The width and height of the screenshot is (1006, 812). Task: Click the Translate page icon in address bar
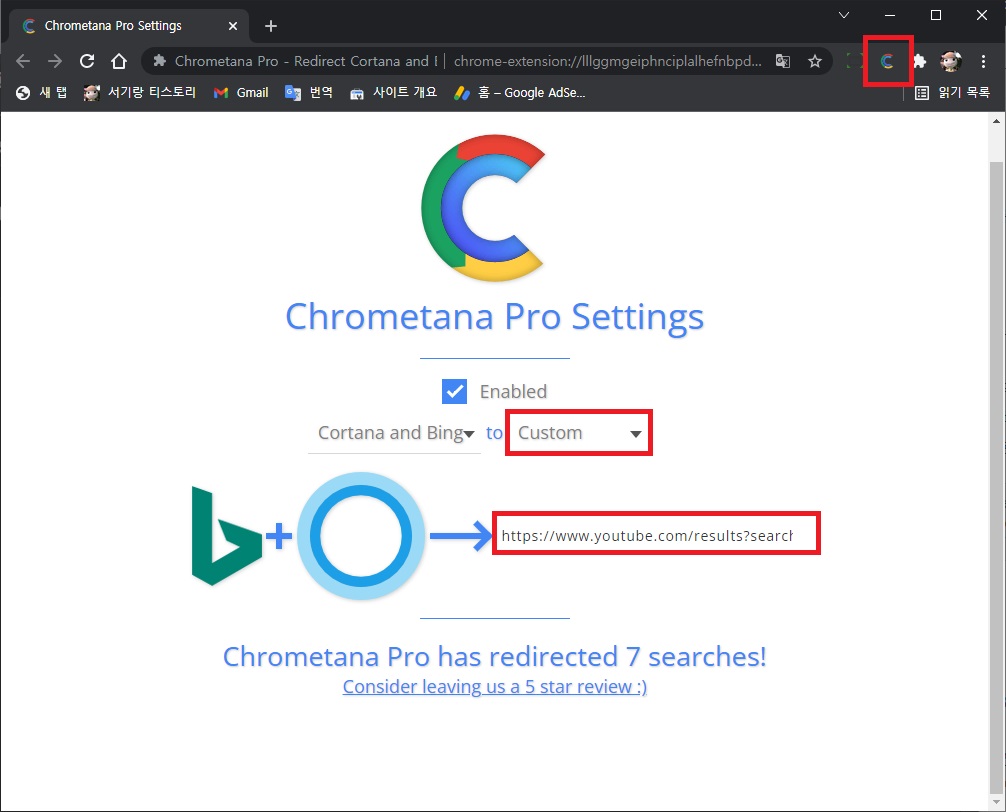[x=783, y=61]
